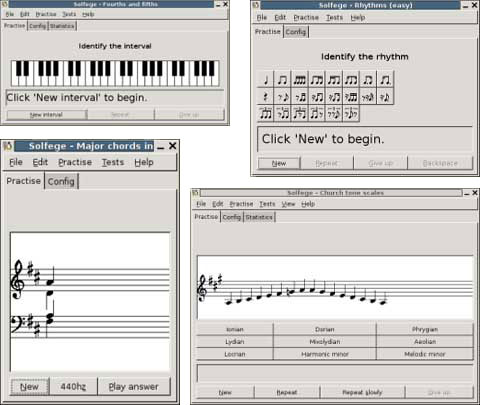The height and width of the screenshot is (405, 480).
Task: Open Tests menu in Rhythms (easy) window
Action: pyautogui.click(x=334, y=17)
